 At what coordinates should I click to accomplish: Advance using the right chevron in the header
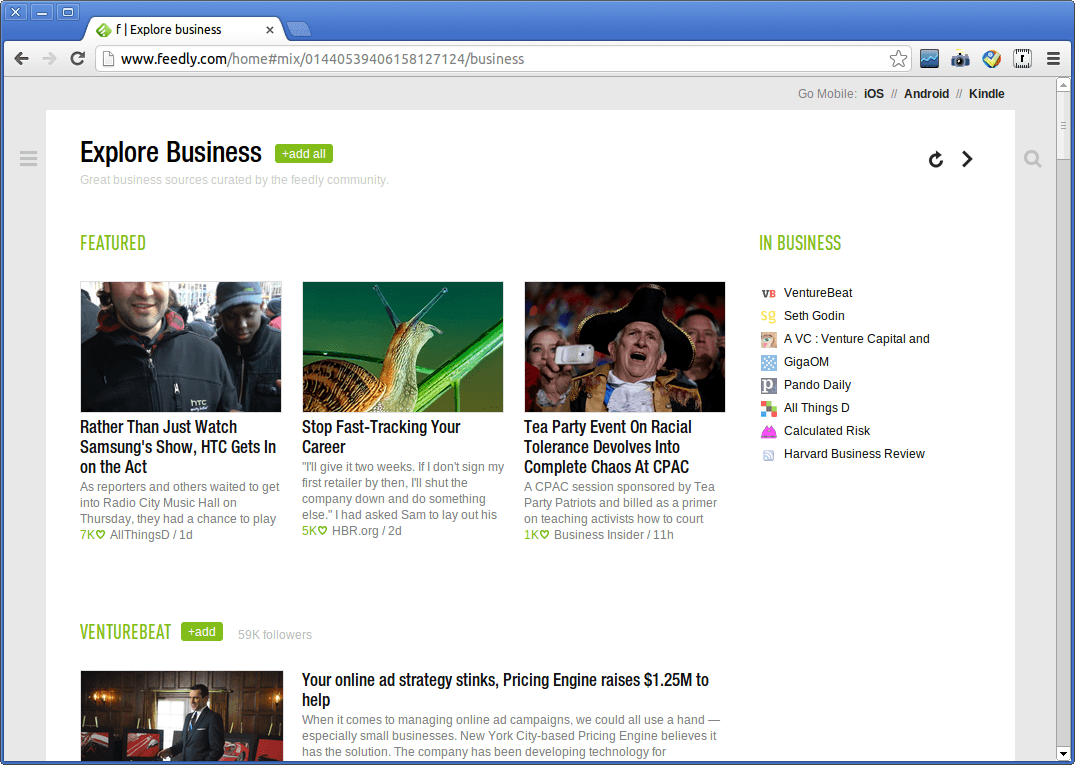tap(967, 159)
